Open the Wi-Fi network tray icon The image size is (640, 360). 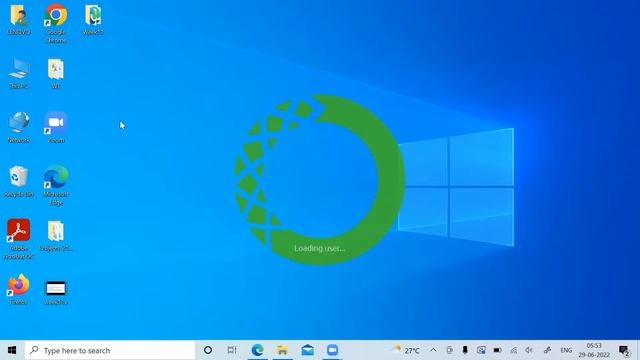click(x=513, y=350)
